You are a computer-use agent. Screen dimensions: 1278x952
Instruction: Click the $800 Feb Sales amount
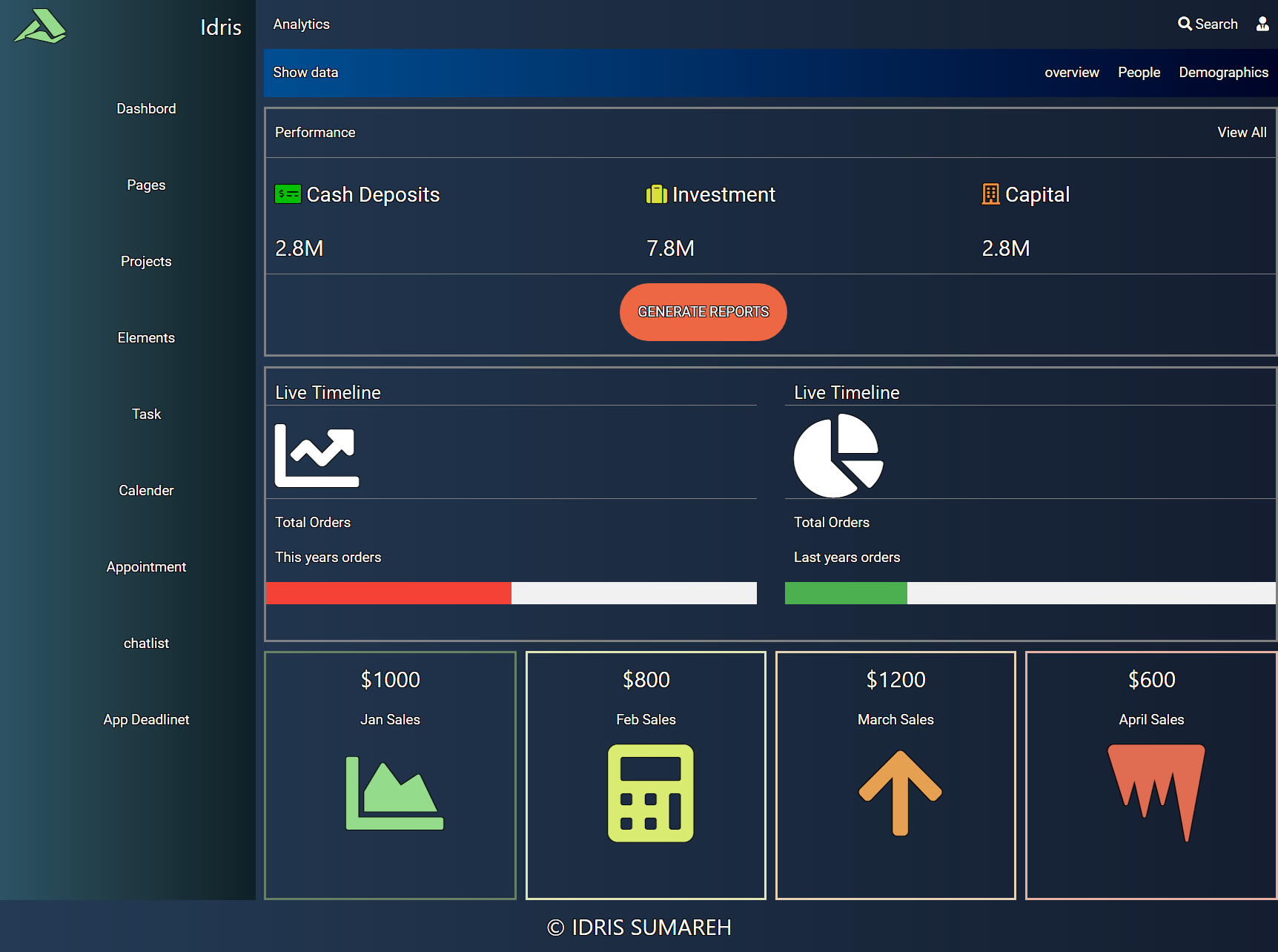646,679
